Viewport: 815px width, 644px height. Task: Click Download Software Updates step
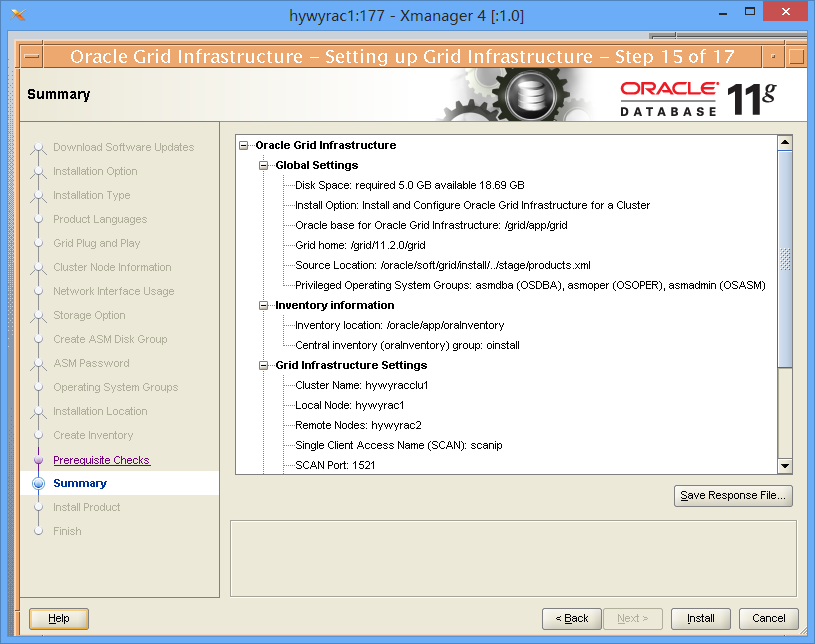click(x=123, y=147)
